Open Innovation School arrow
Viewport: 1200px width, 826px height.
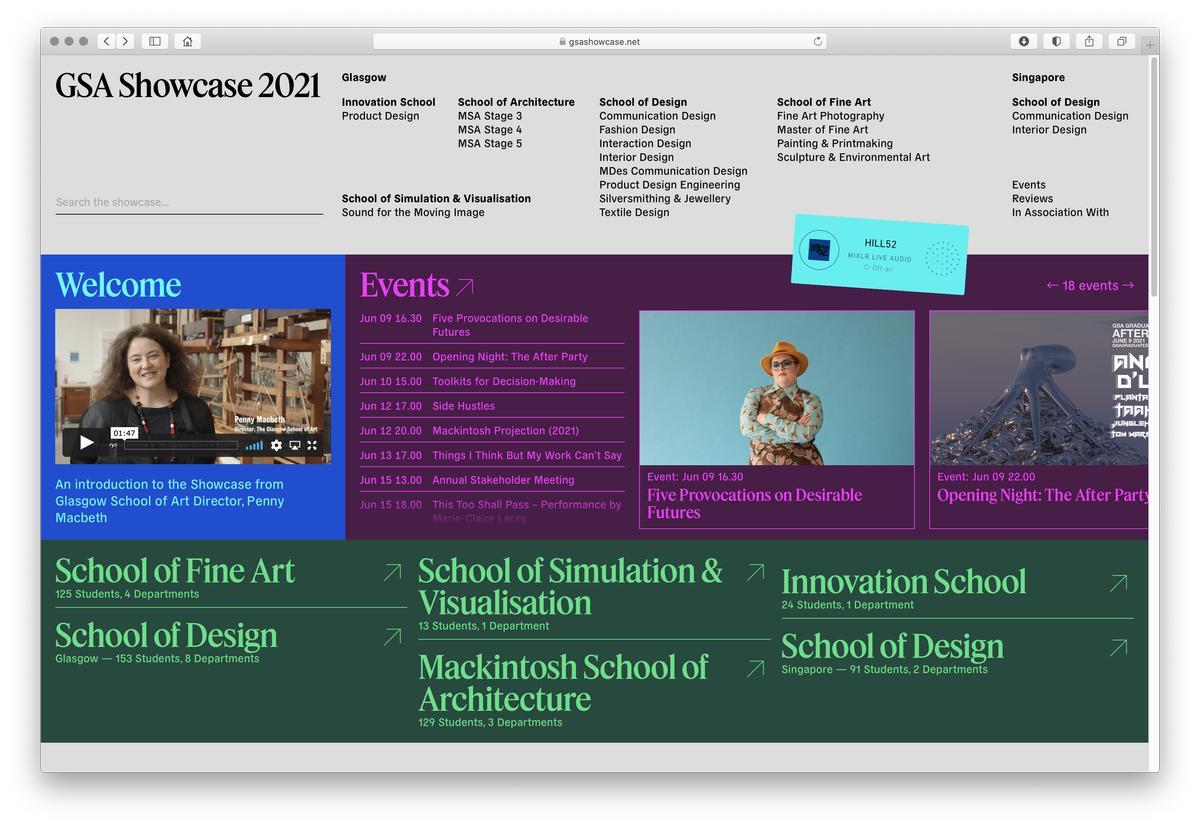click(x=1118, y=582)
